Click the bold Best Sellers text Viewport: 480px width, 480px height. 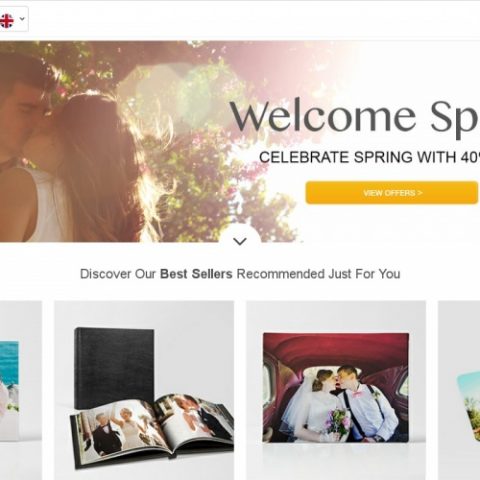[x=196, y=274]
